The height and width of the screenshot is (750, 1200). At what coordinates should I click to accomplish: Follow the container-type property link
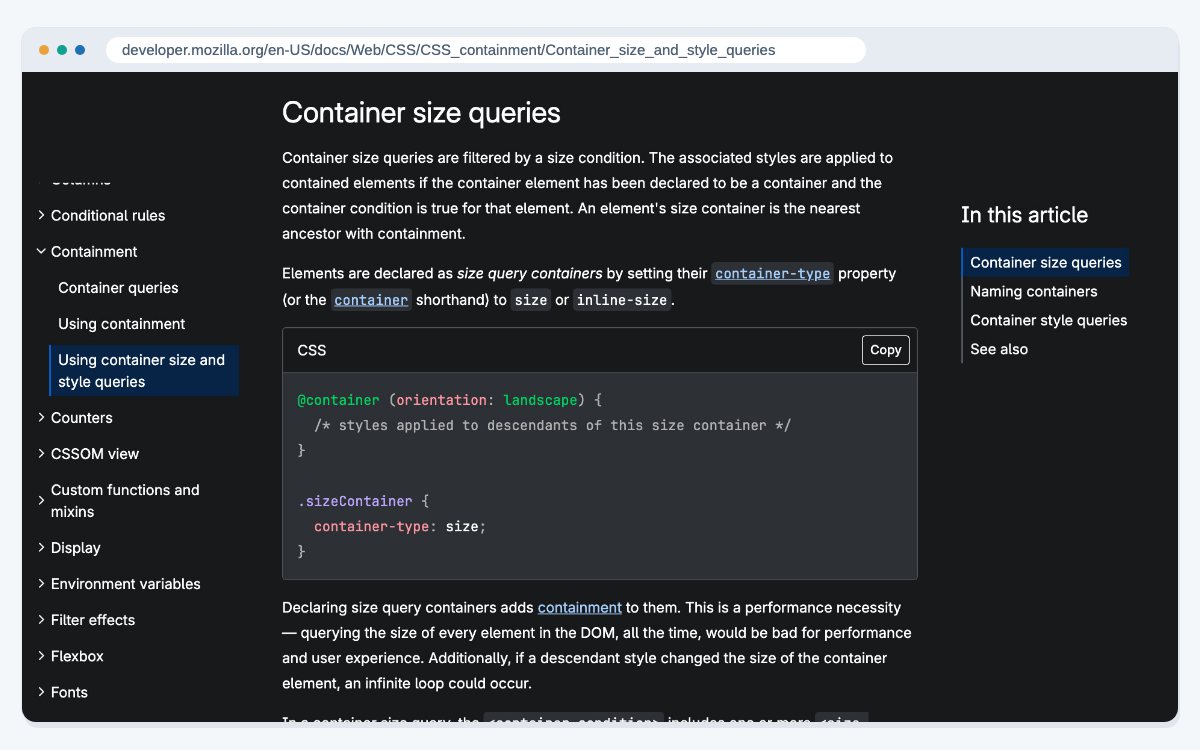pyautogui.click(x=773, y=274)
